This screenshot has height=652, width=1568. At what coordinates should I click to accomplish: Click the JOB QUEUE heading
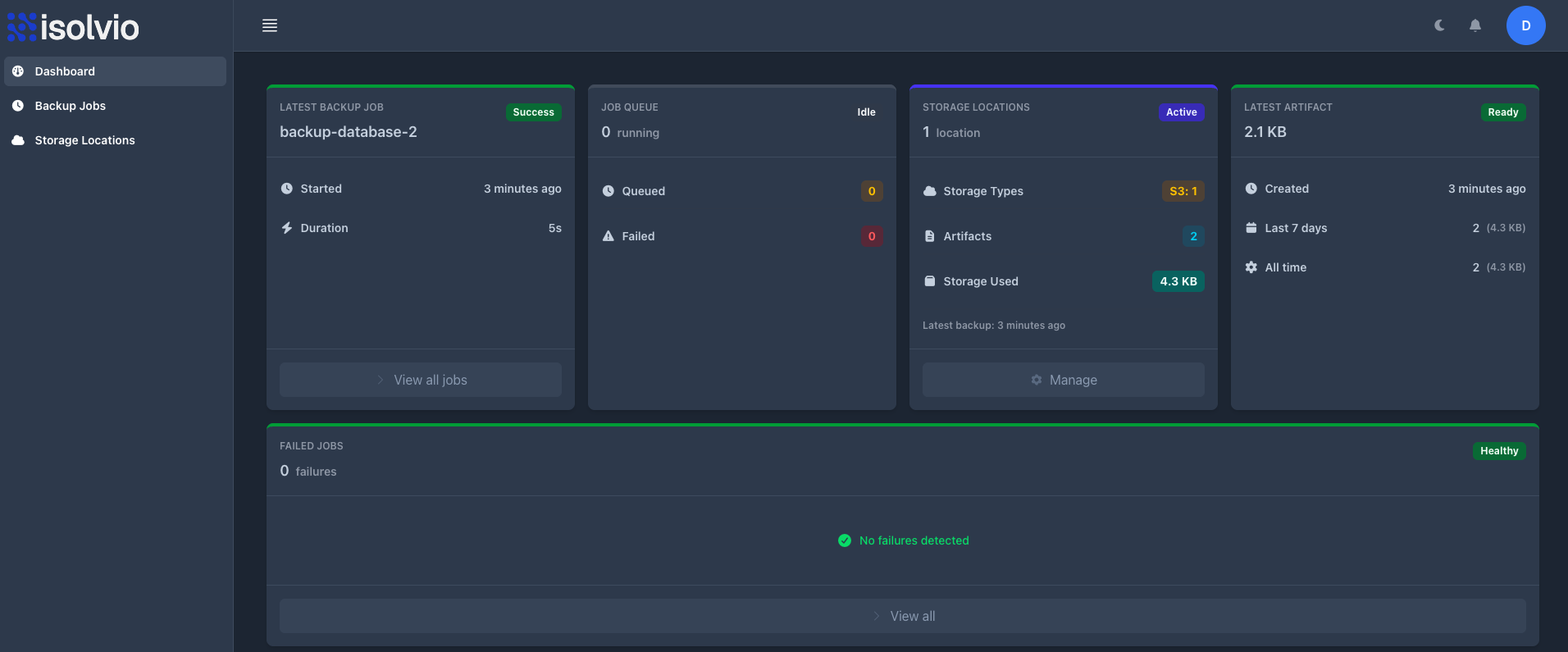pyautogui.click(x=630, y=107)
